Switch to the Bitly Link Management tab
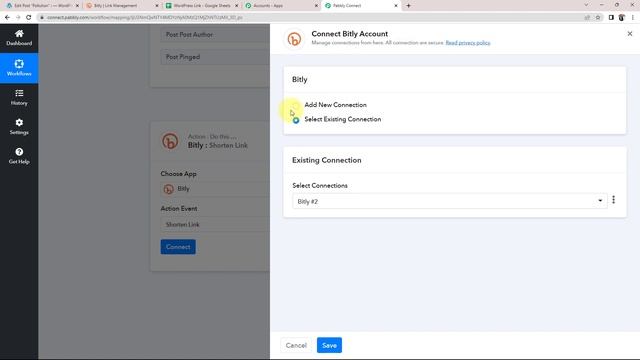 click(121, 6)
